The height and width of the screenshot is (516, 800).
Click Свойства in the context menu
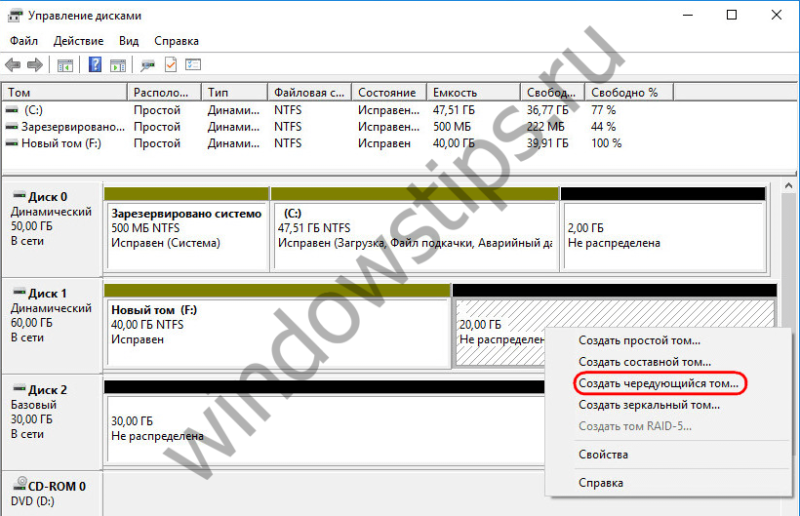[603, 455]
